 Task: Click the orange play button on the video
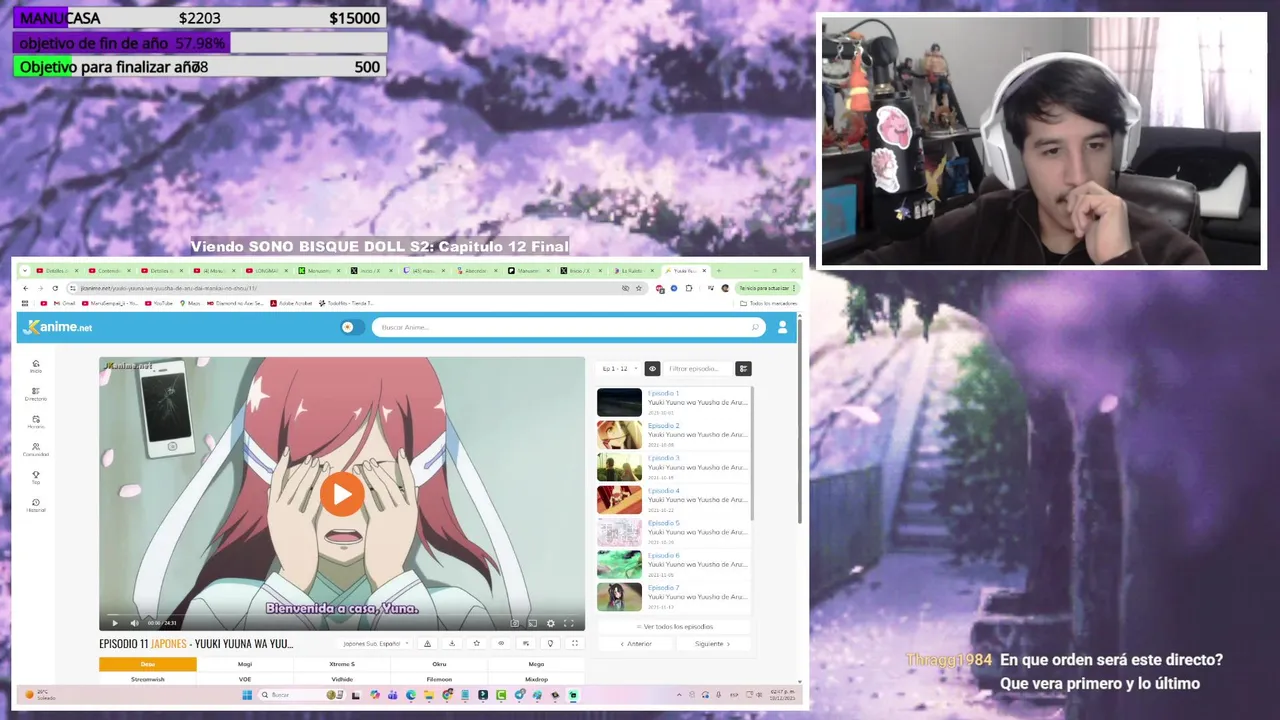coord(342,494)
